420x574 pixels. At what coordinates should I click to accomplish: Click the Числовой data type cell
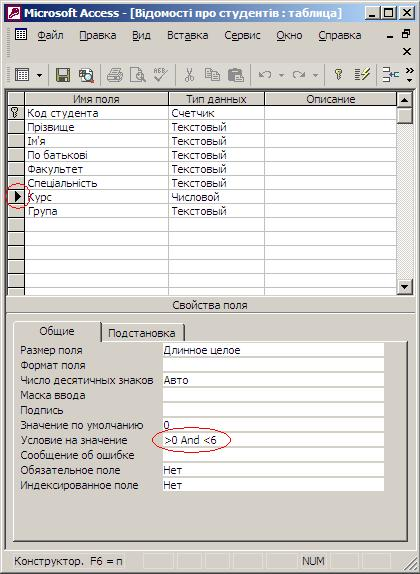click(x=216, y=197)
